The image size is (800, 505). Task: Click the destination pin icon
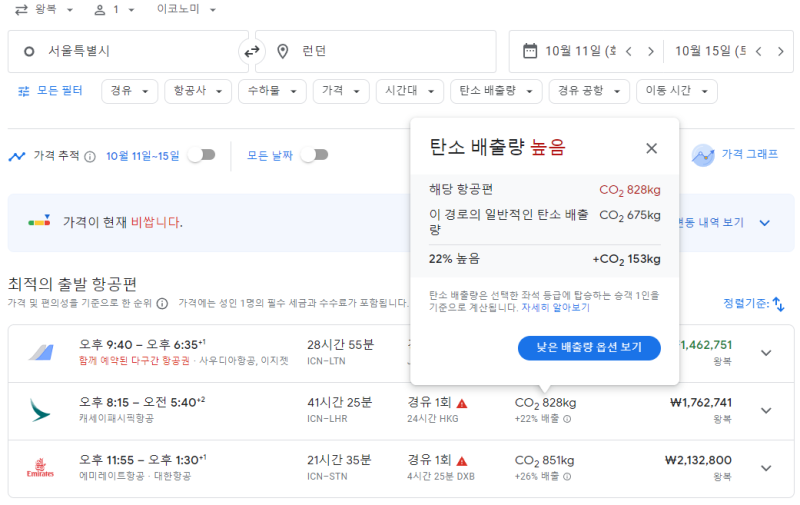283,51
